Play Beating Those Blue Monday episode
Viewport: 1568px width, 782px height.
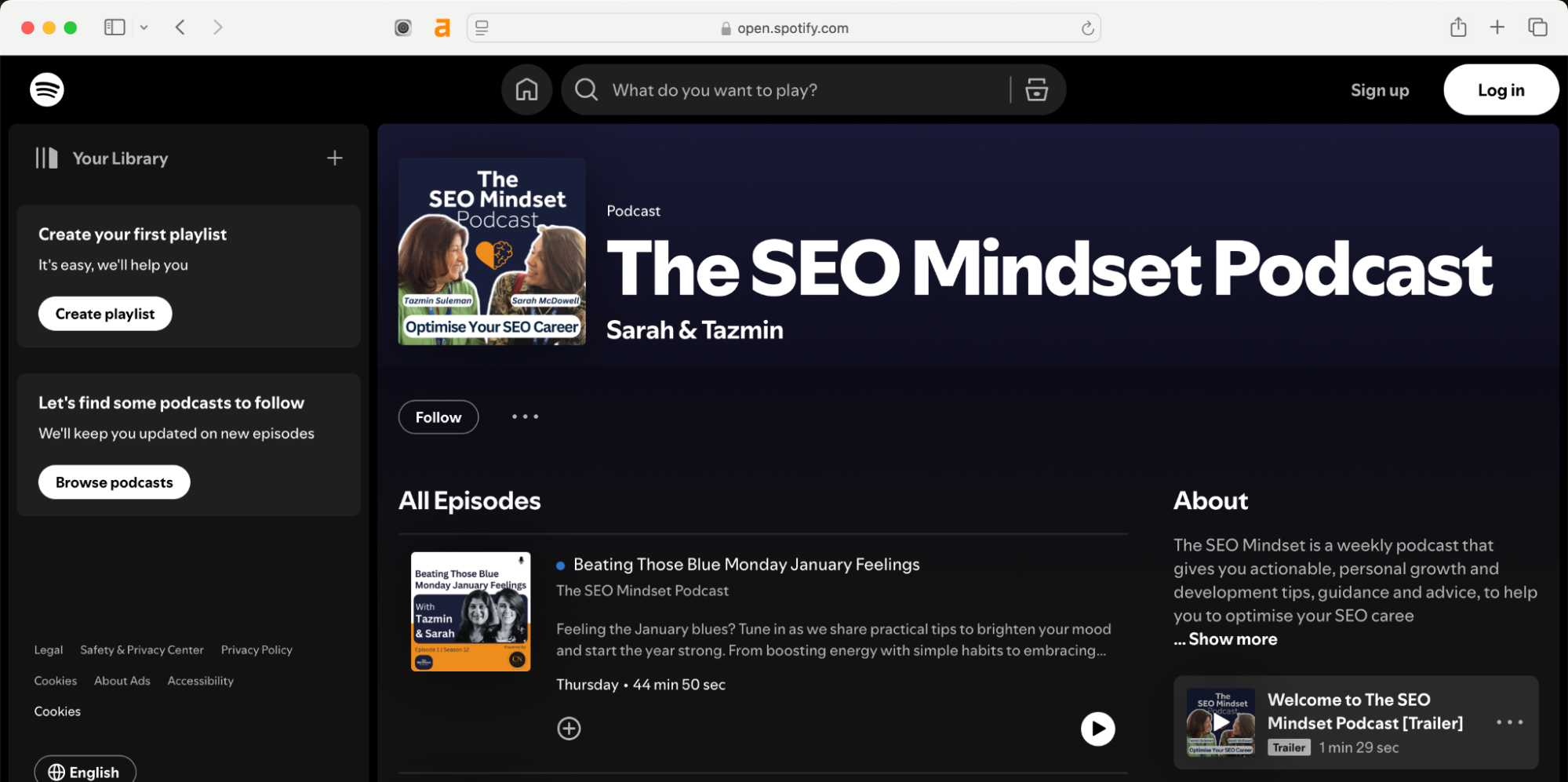1097,729
